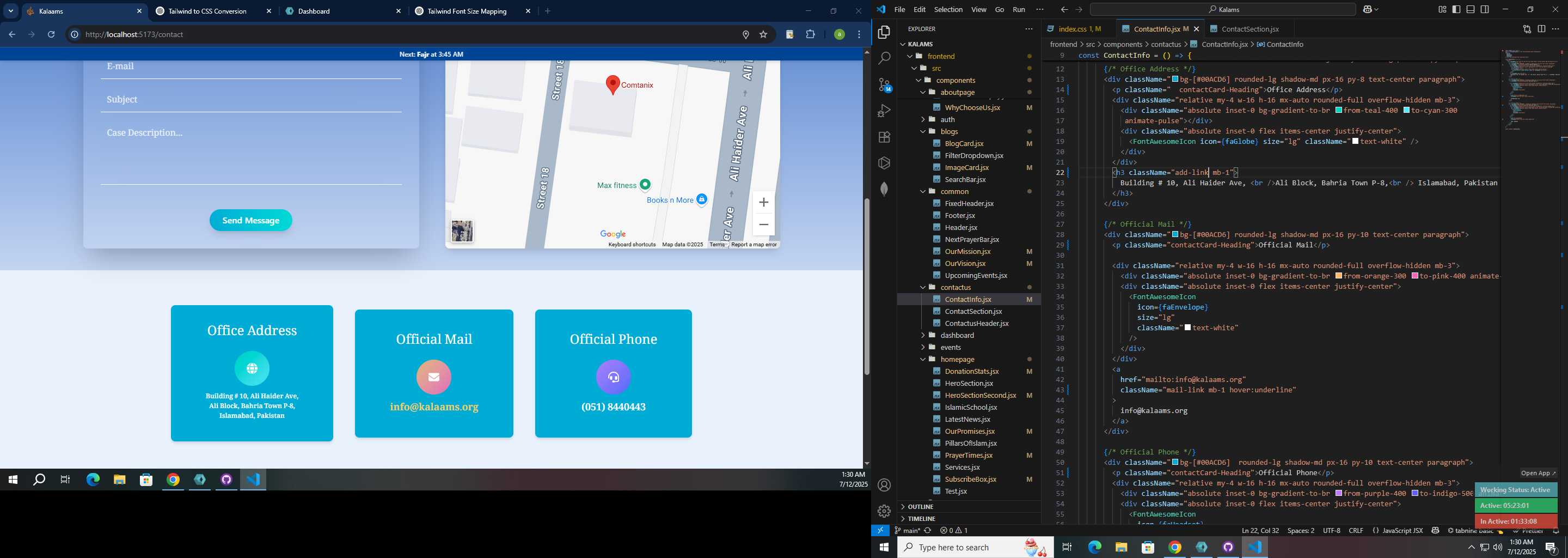Open the Accounts icon in activity bar
The image size is (1568, 558).
tap(884, 485)
